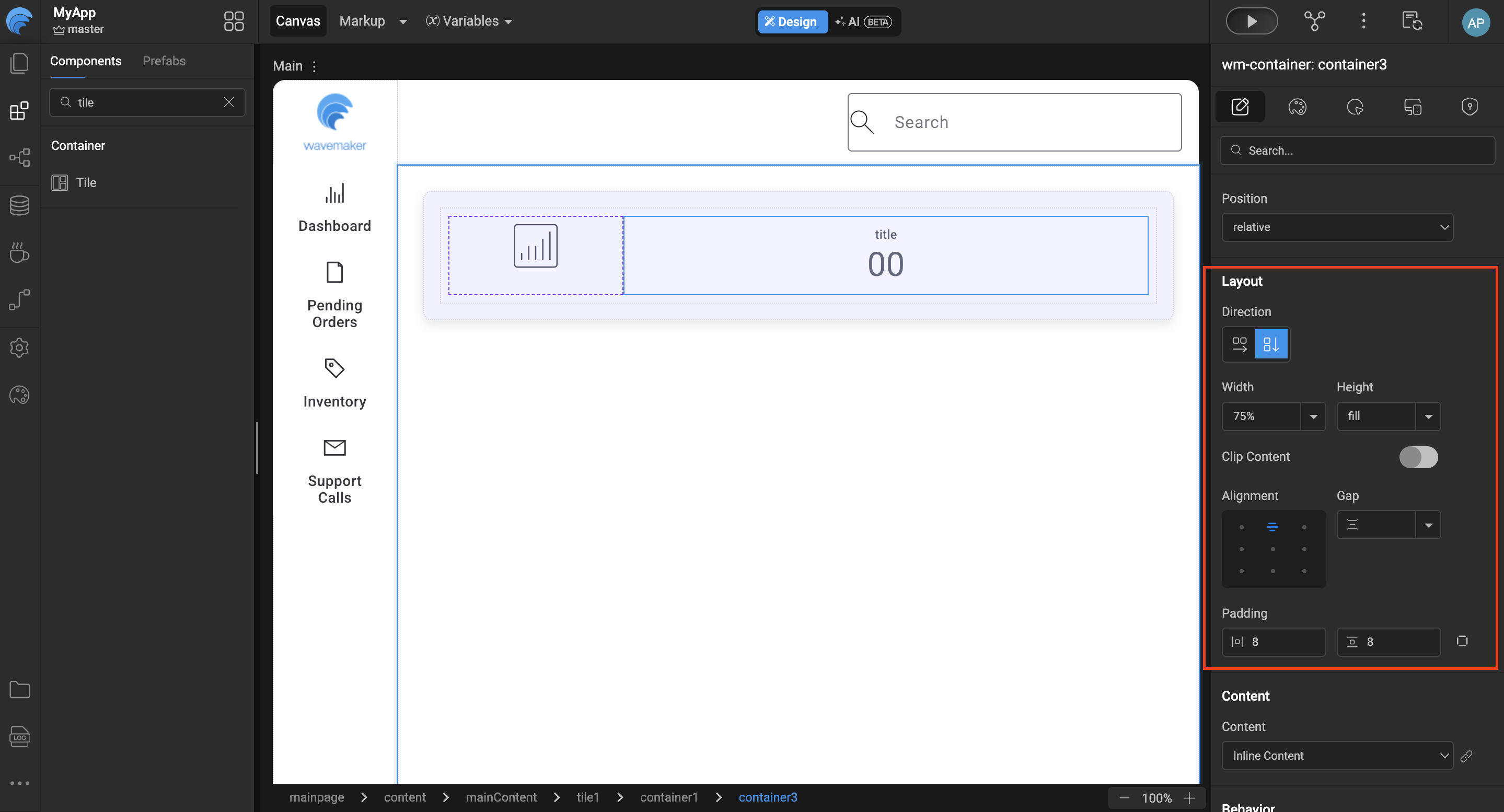
Task: Run the app preview
Action: coord(1251,20)
